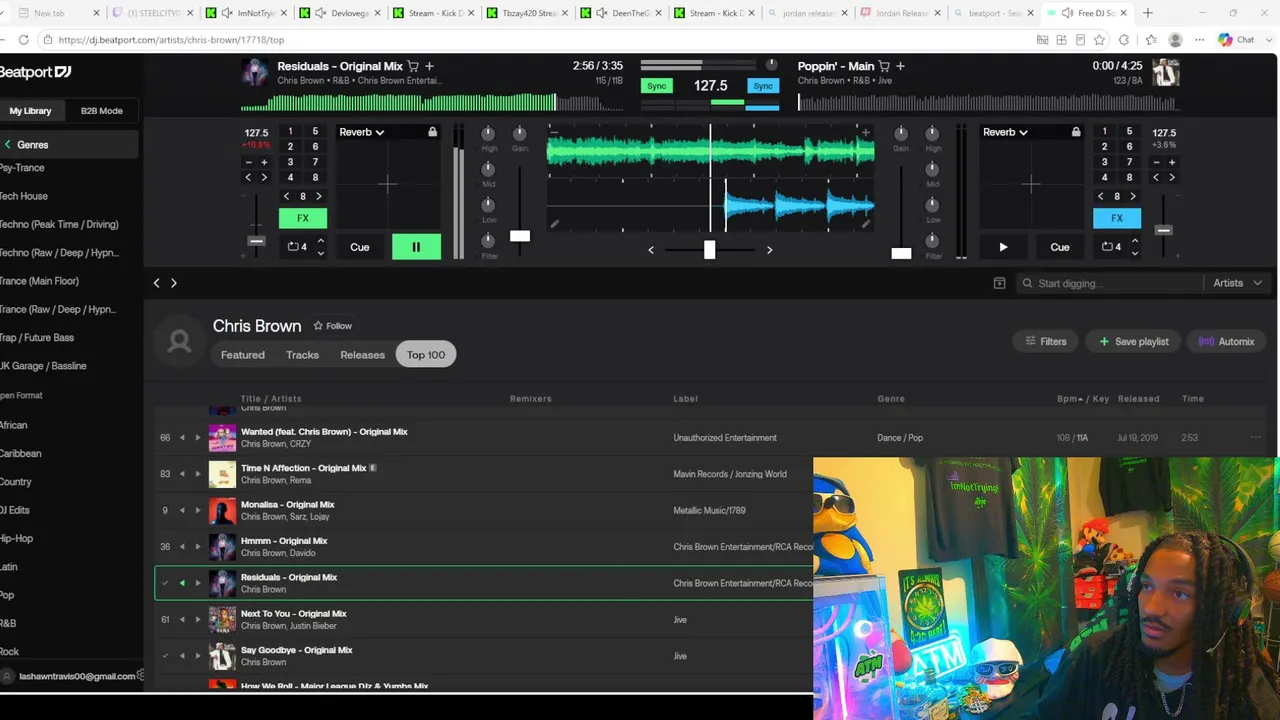This screenshot has width=1280, height=720.
Task: Open the Artists search scope dropdown
Action: point(1237,283)
